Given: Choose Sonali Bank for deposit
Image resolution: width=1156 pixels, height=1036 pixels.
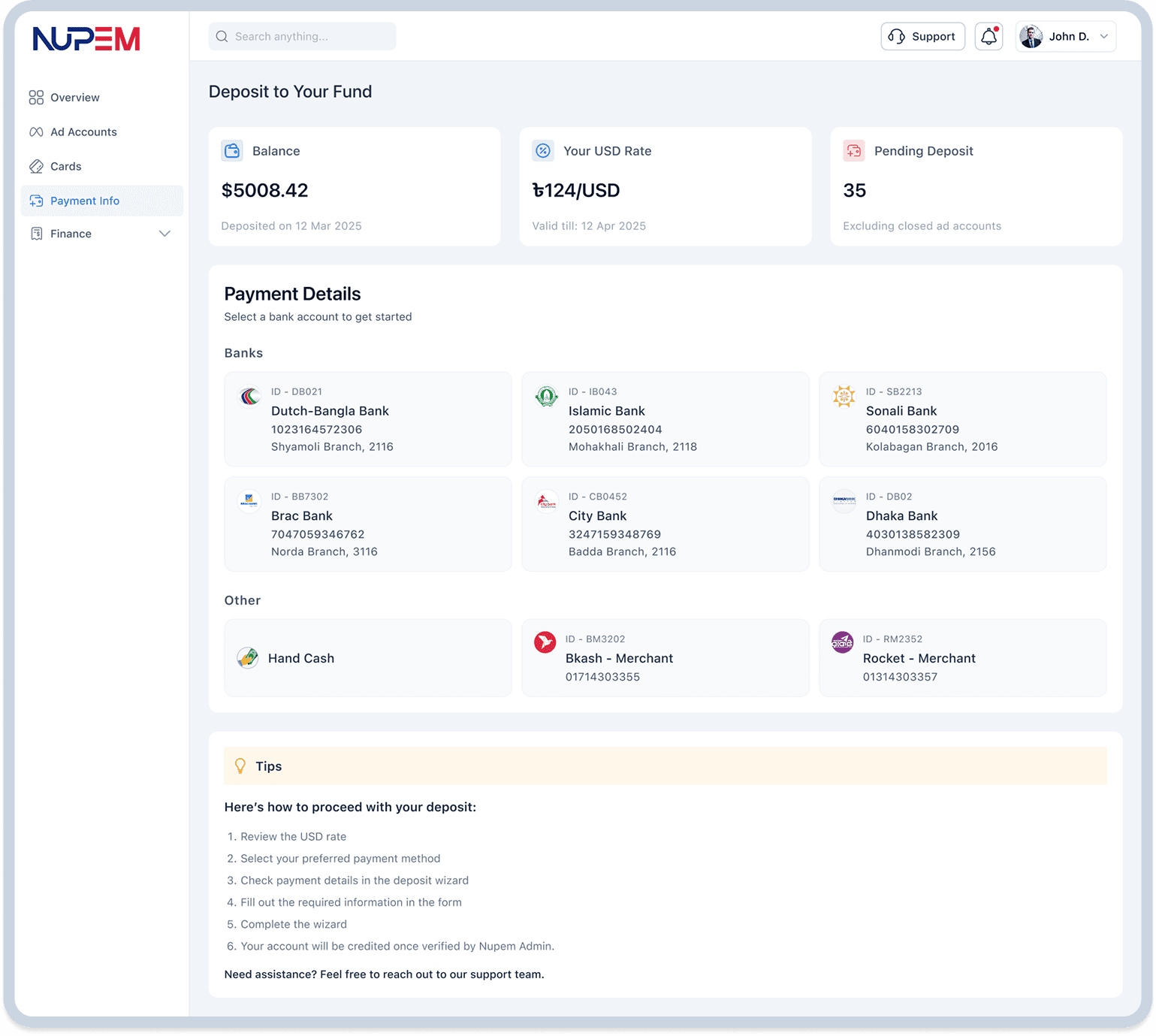Looking at the screenshot, I should point(962,419).
